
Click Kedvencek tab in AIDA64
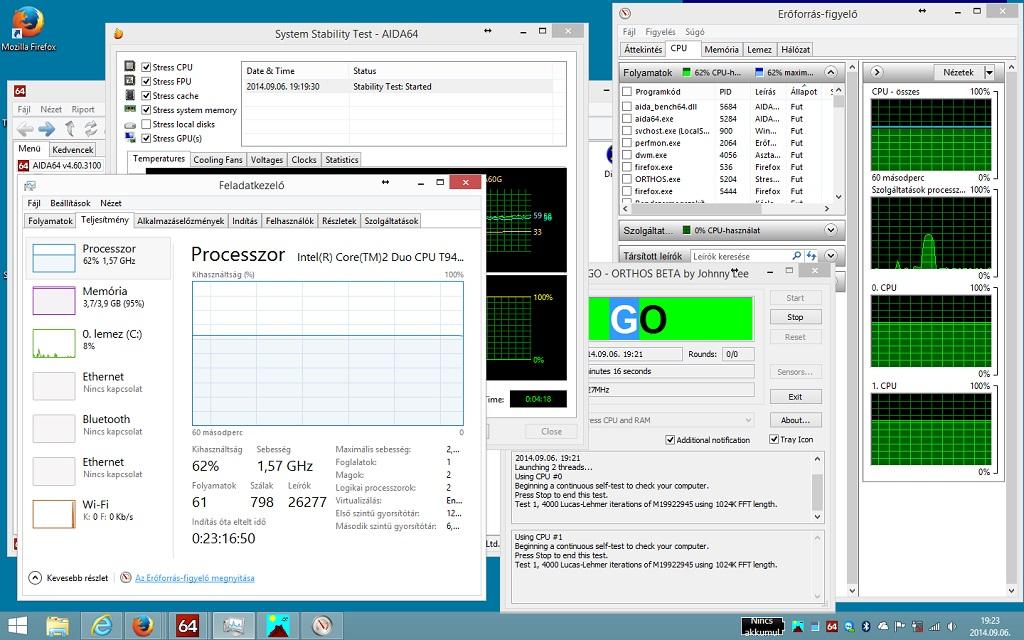pyautogui.click(x=72, y=150)
